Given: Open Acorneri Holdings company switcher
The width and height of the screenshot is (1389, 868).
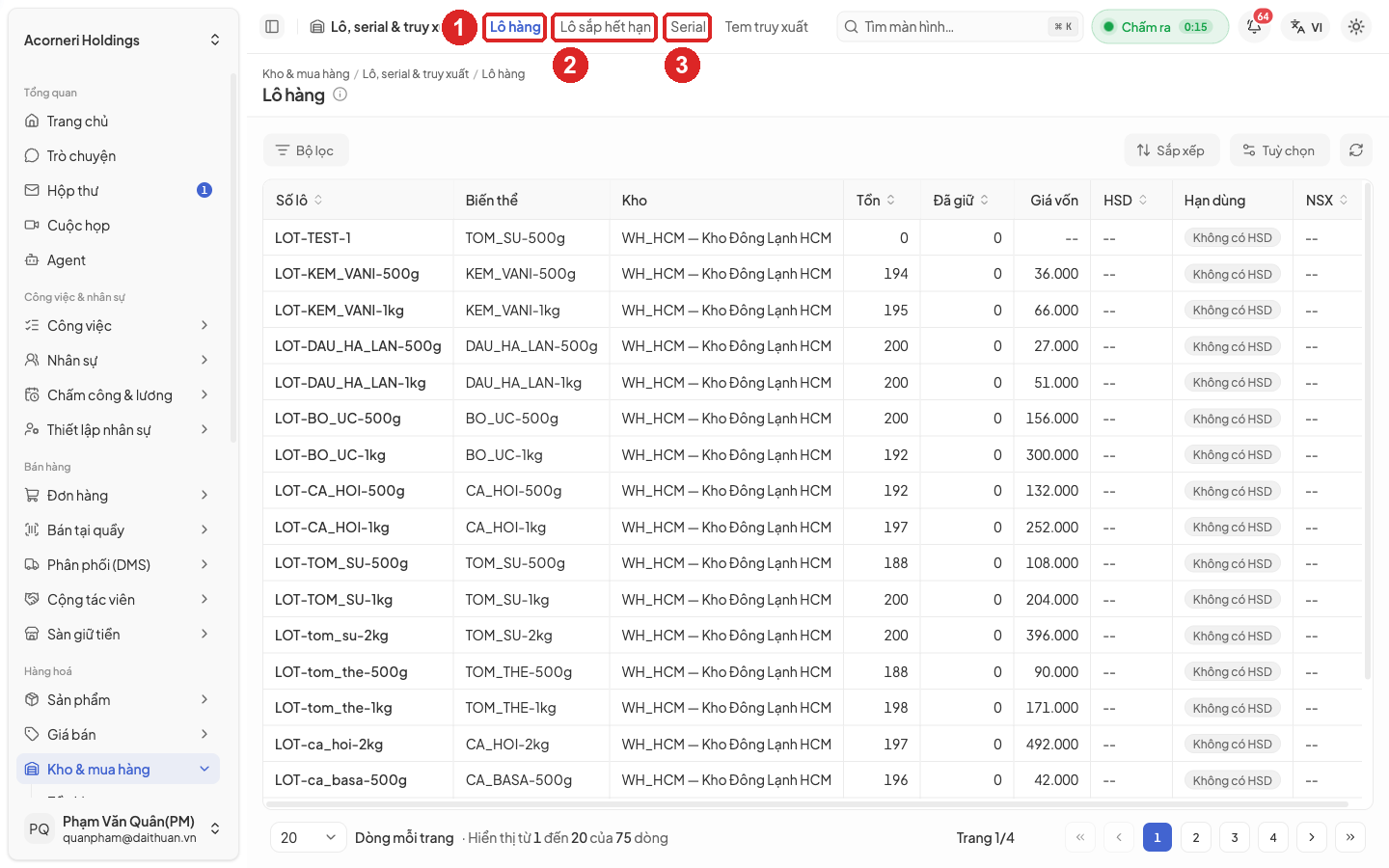Looking at the screenshot, I should click(x=123, y=41).
